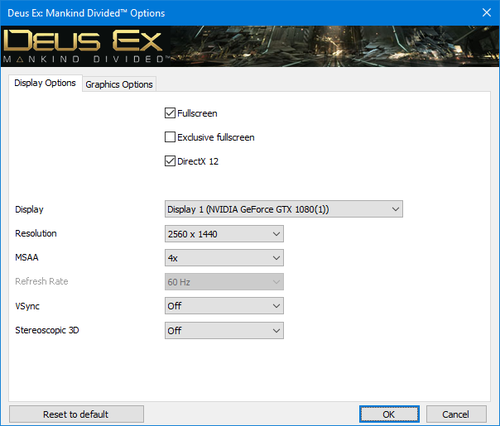Open the Stereoscopic 3D Off combo box

tap(224, 330)
